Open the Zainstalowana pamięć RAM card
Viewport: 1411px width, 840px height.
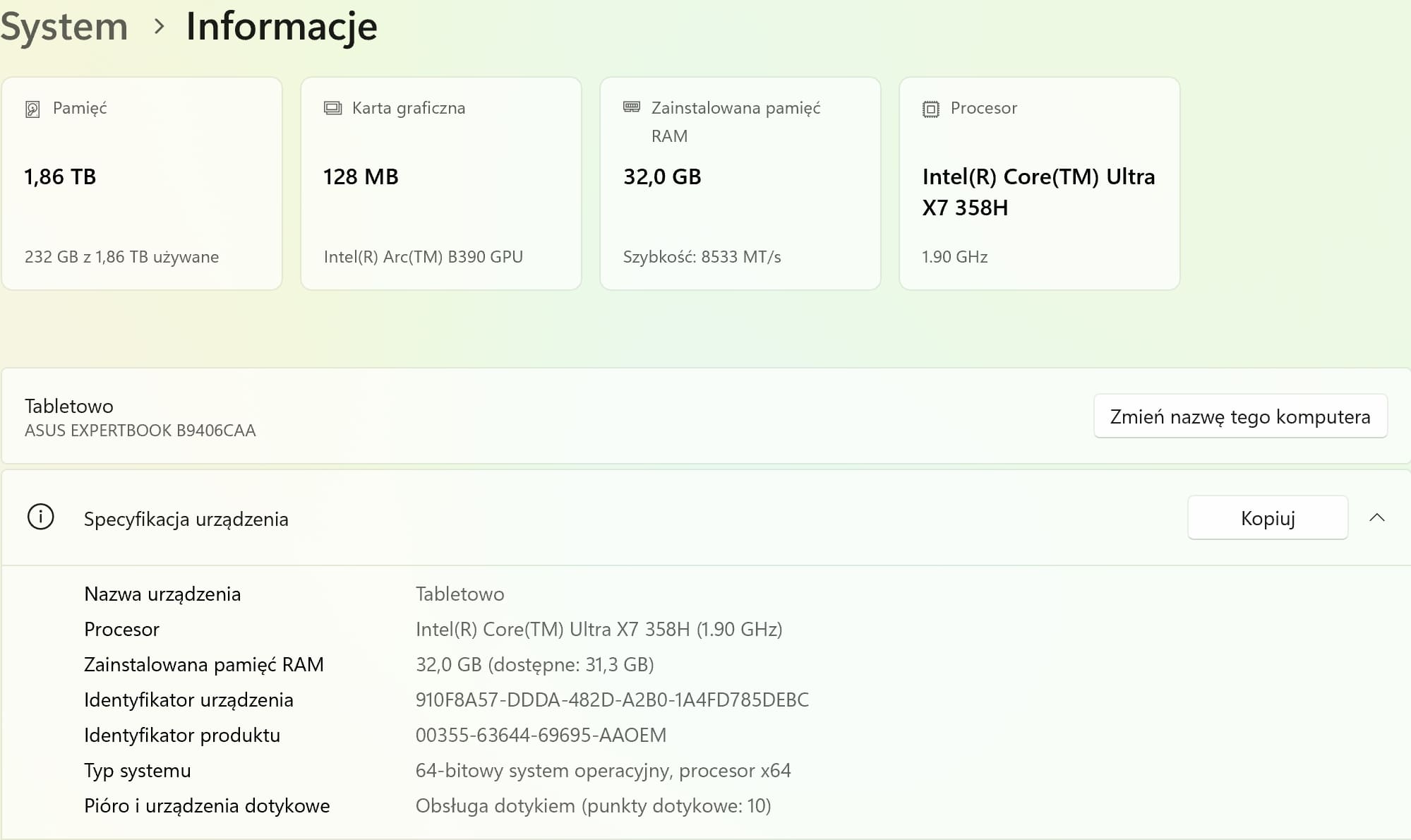point(740,184)
